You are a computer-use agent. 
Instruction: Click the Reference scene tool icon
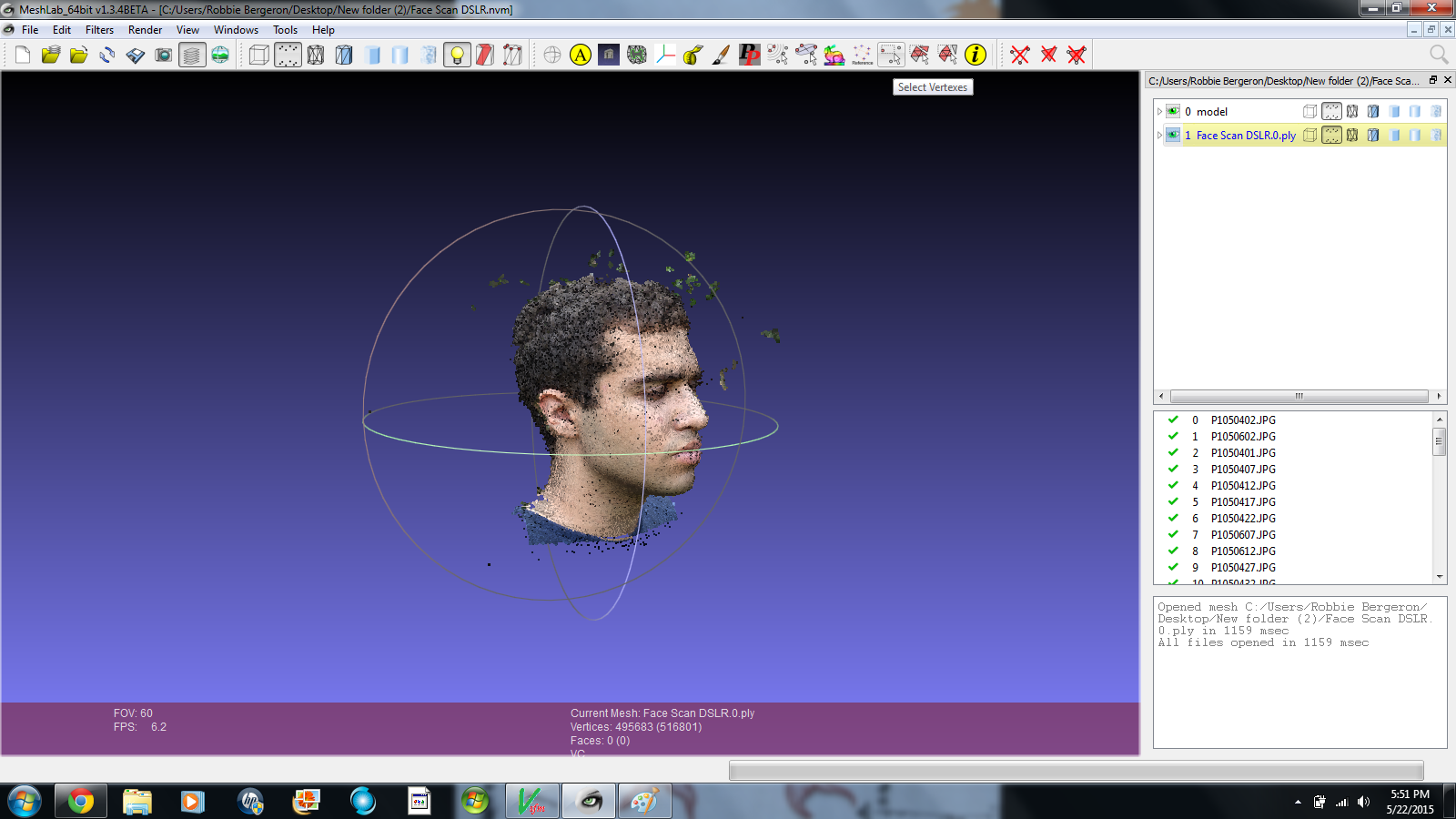click(863, 55)
